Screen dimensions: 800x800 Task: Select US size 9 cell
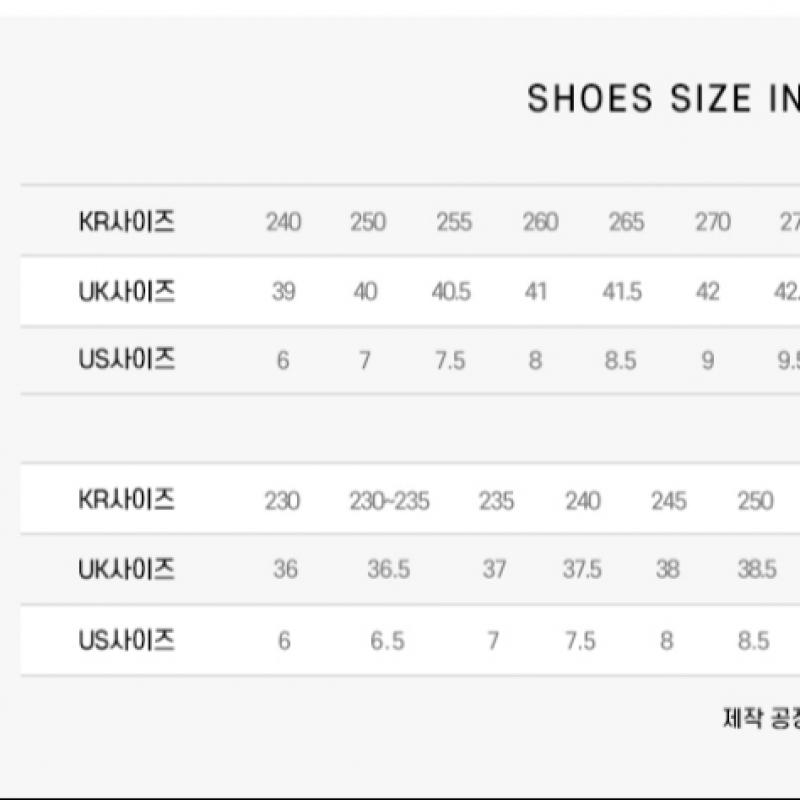coord(708,361)
